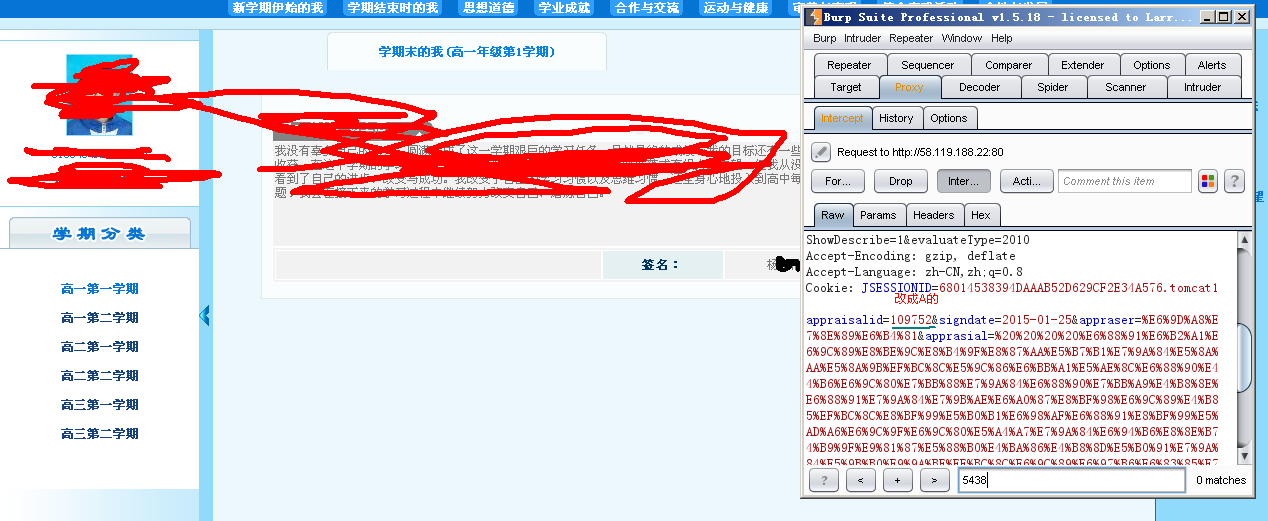Open the Burp menu
This screenshot has width=1268, height=521.
click(x=825, y=38)
